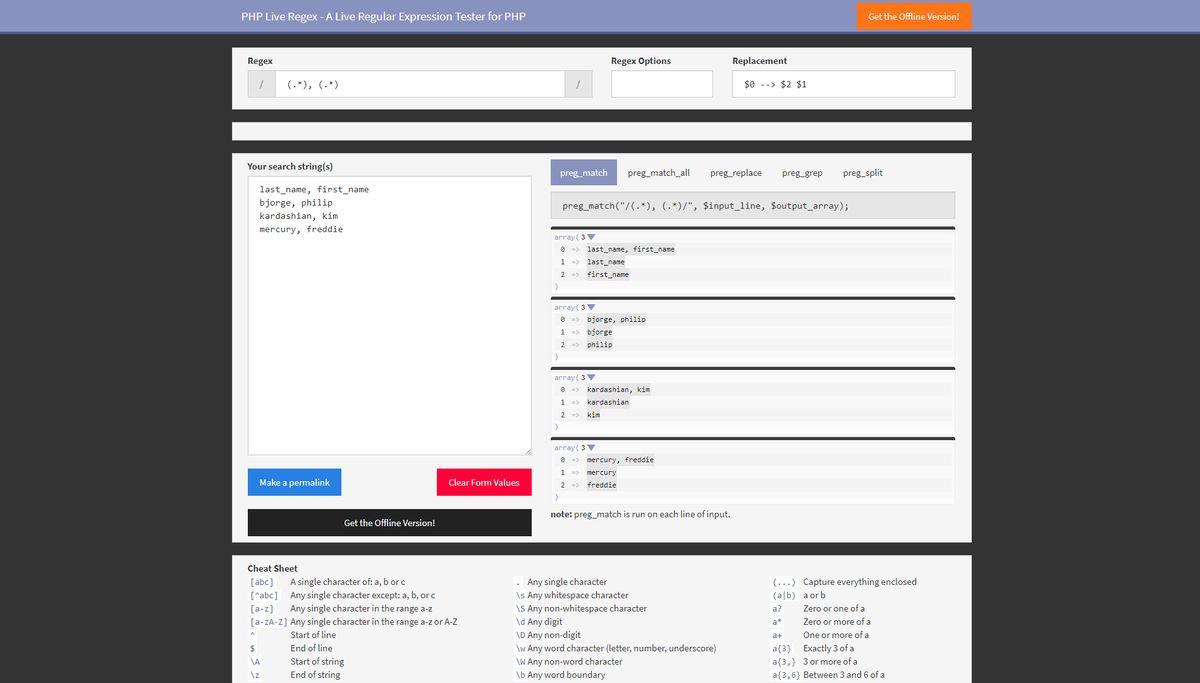Collapse the first array result triangle
1200x683 pixels.
[x=591, y=237]
